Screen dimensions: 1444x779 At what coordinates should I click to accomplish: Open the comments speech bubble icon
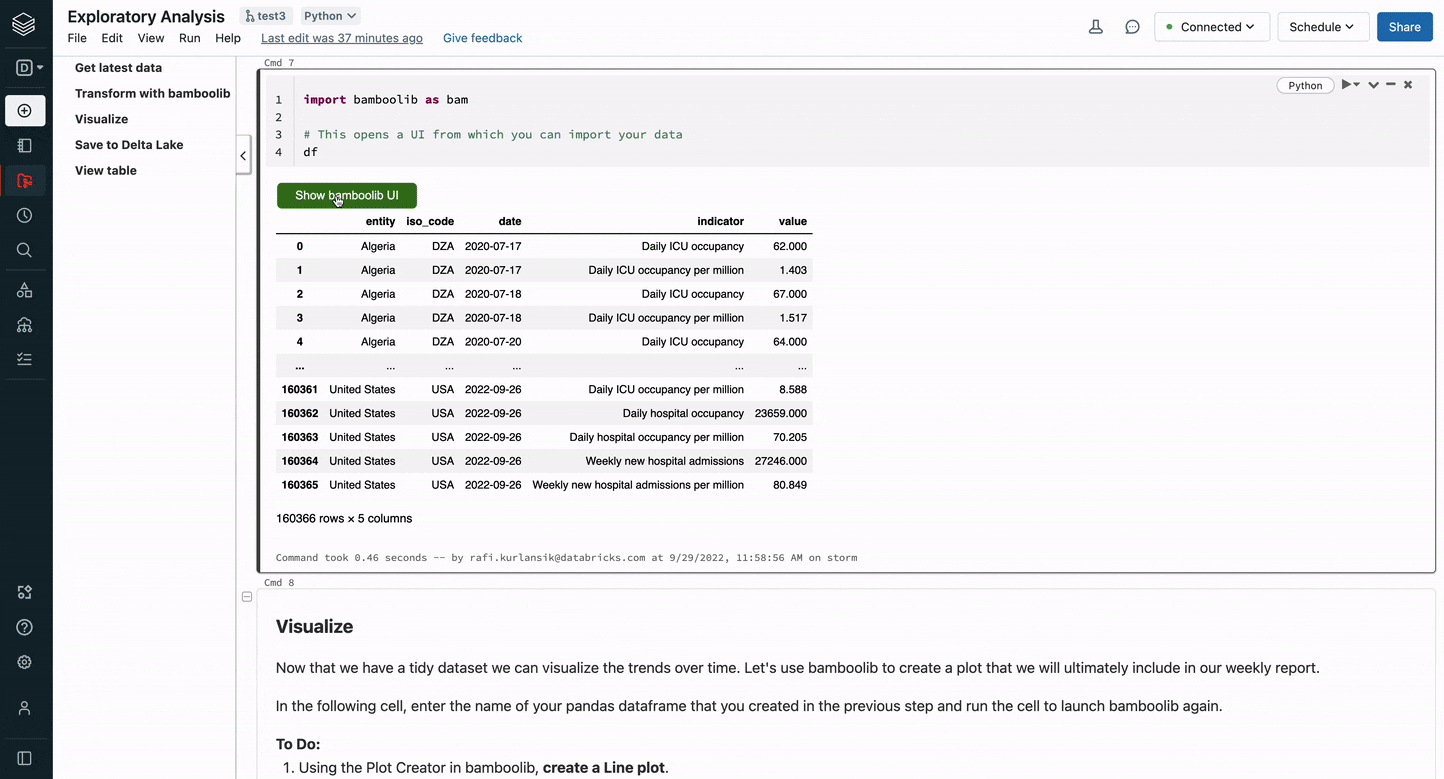[1132, 27]
